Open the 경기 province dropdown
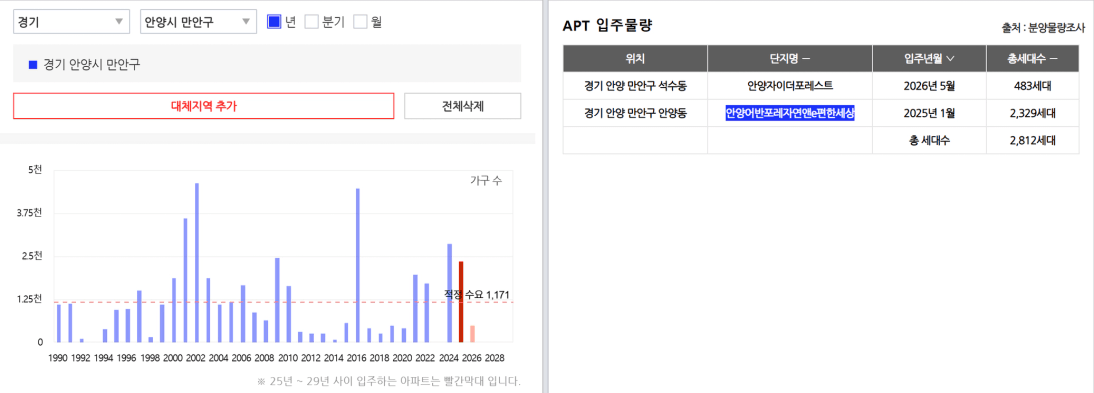The image size is (1094, 393). (x=71, y=22)
